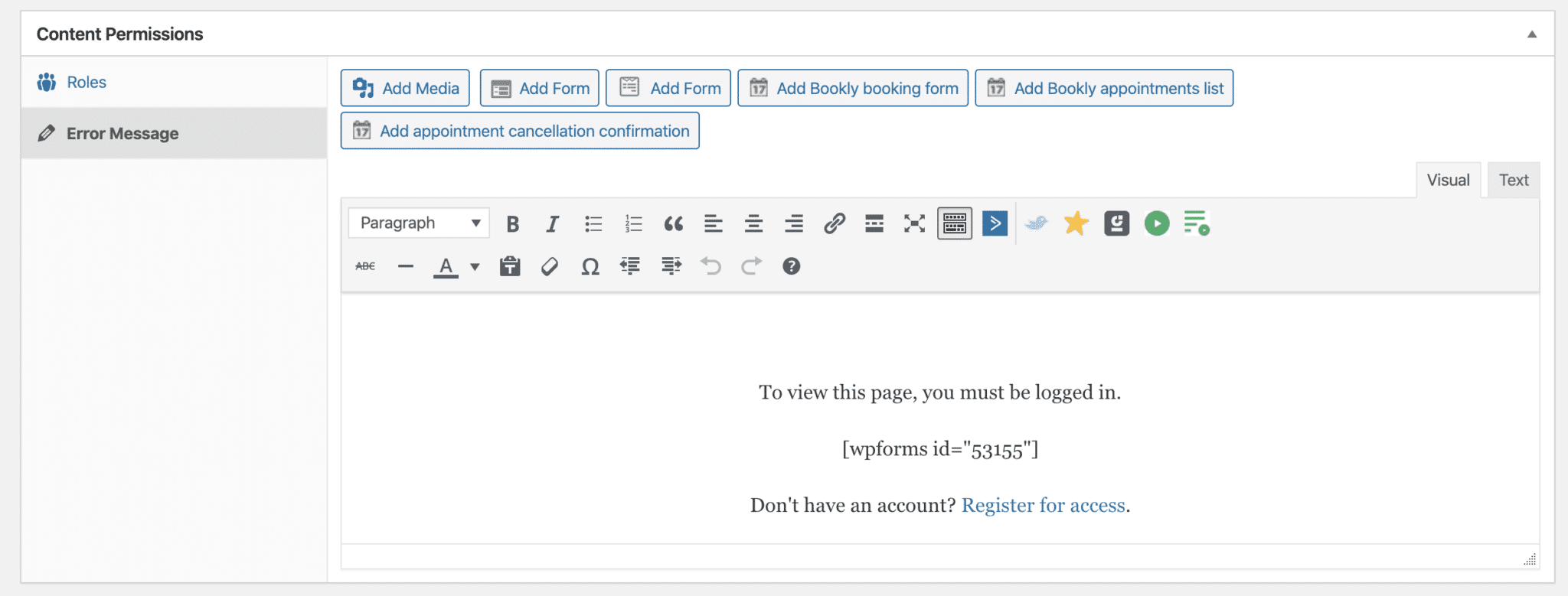Align text to the right
This screenshot has width=1568, height=596.
tap(794, 223)
